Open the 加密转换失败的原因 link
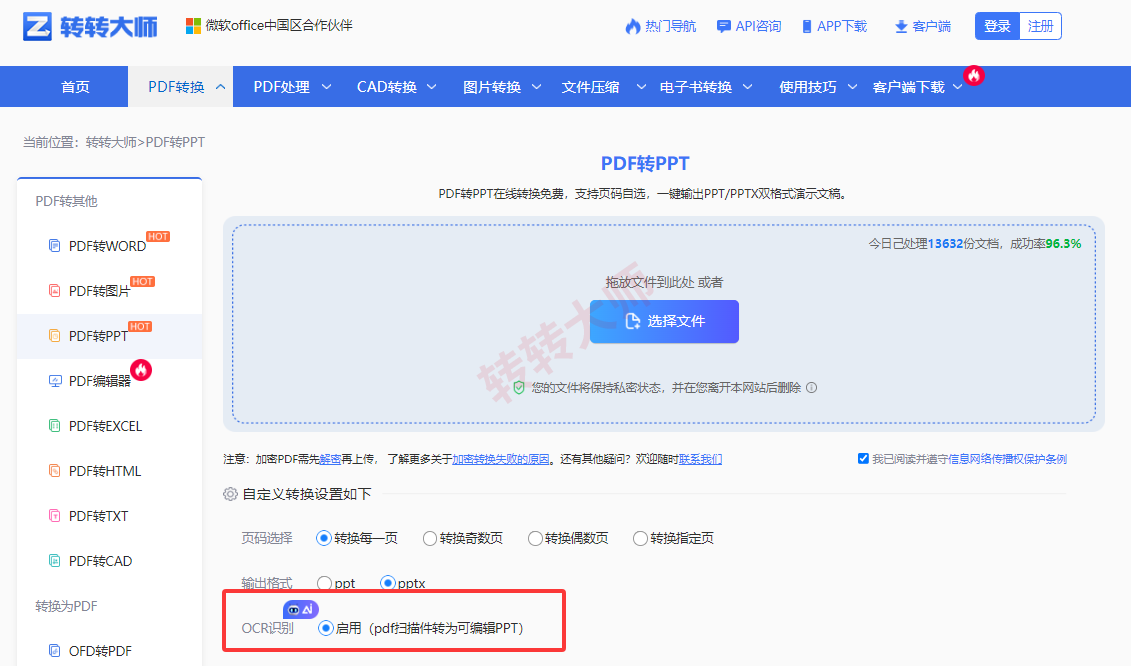 tap(501, 459)
